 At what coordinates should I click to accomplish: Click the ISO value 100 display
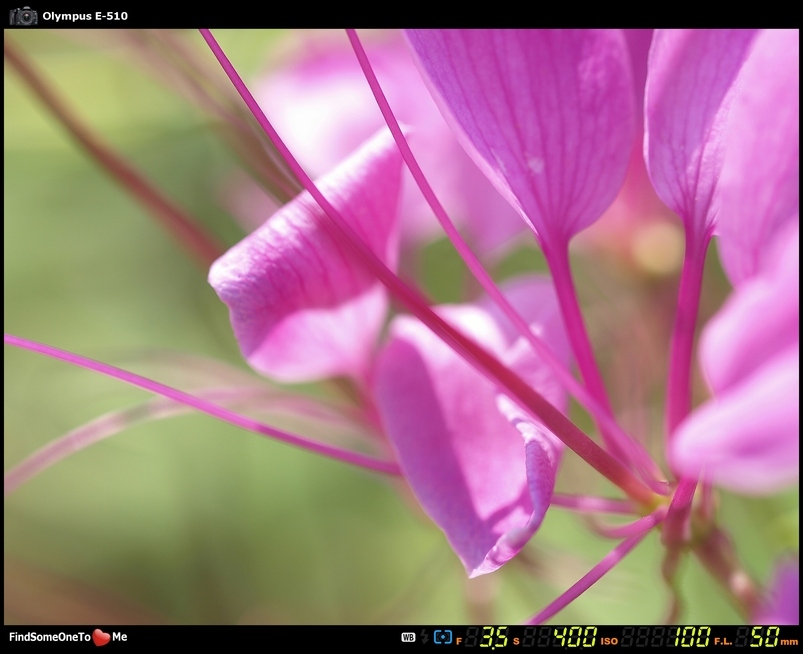click(x=691, y=637)
